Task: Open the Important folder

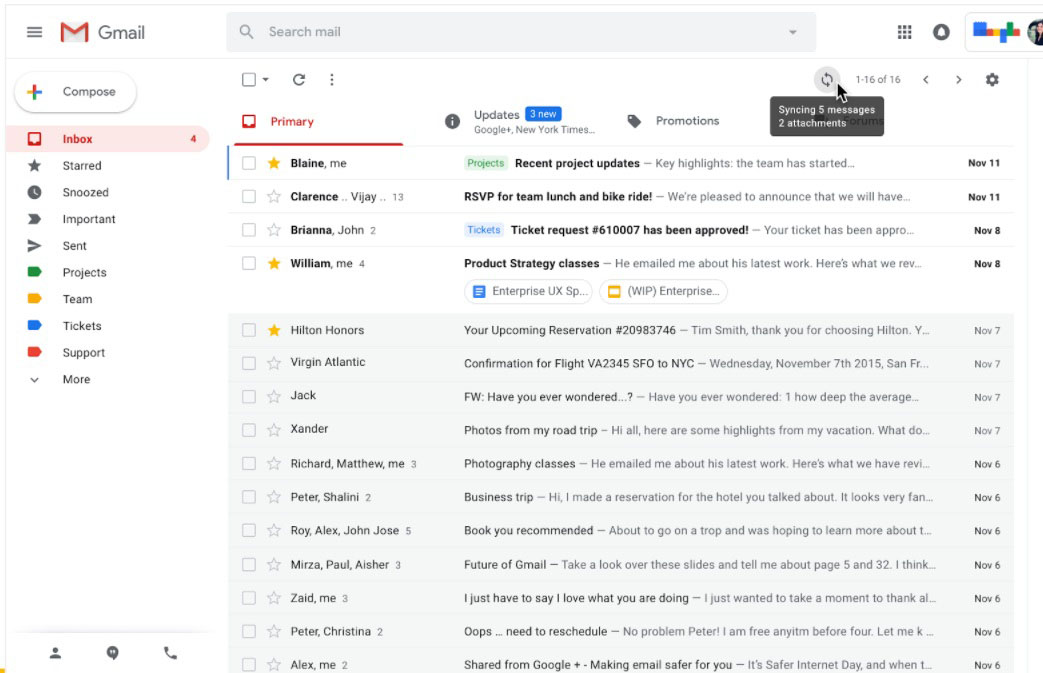Action: coord(88,219)
